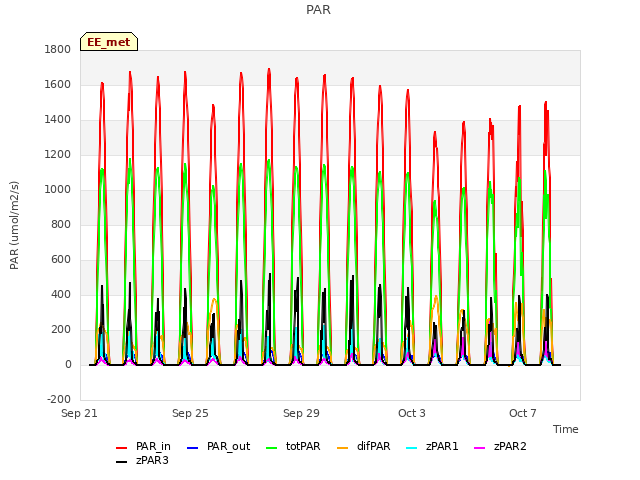640x480 pixels.
Task: Click the 400 y-axis tick label
Action: (x=61, y=295)
